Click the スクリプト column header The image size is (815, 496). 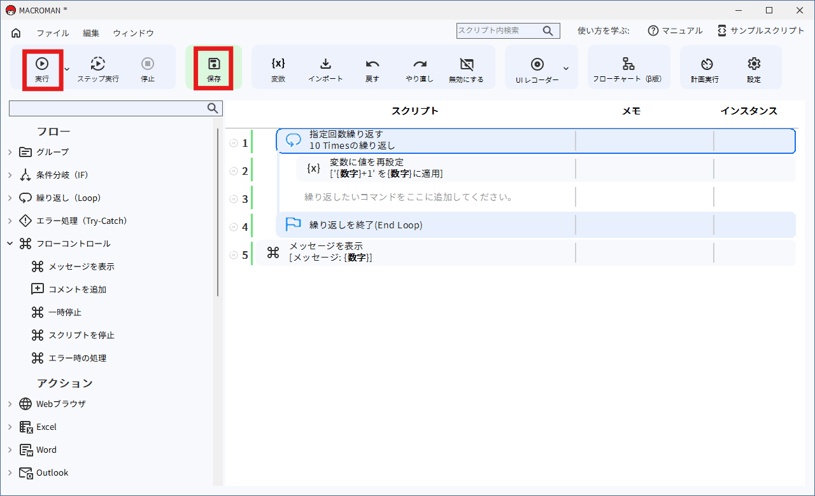point(415,111)
